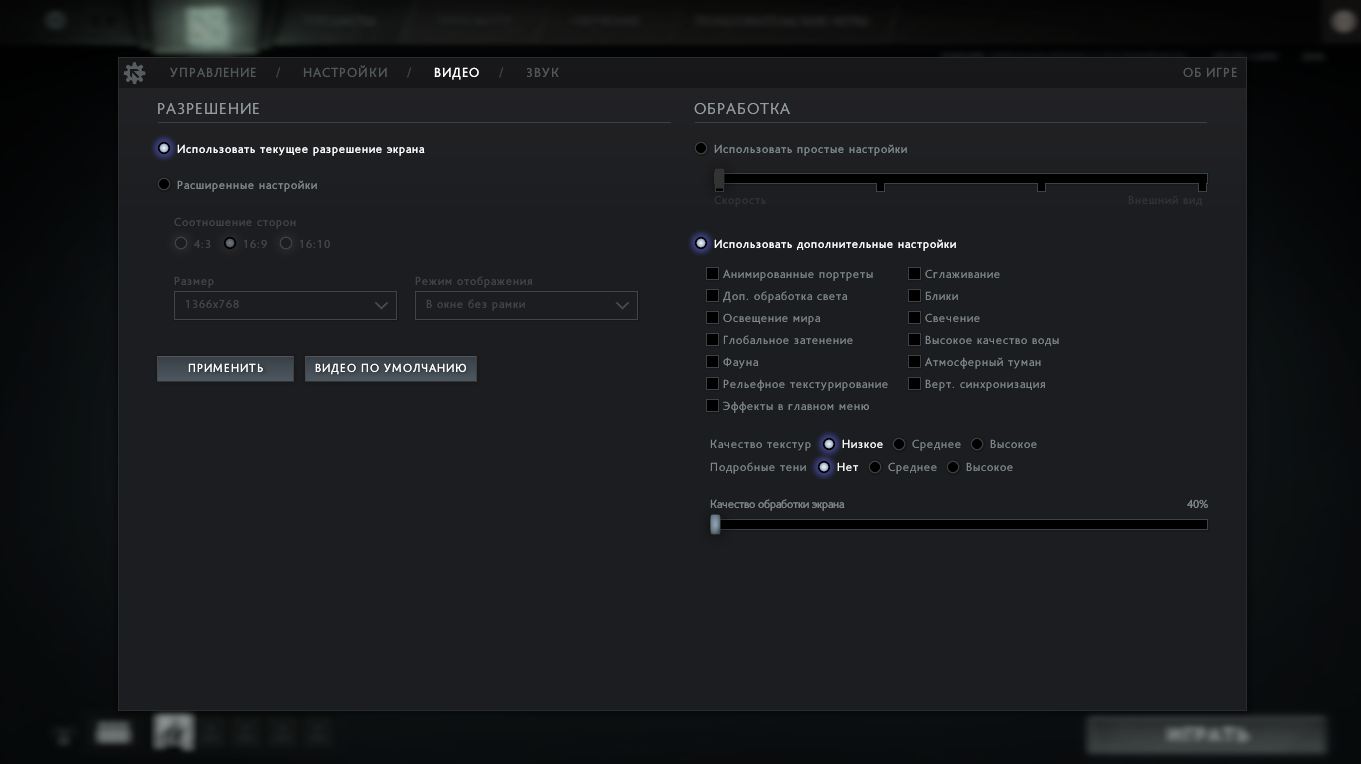Click the settings gear icon
This screenshot has height=764, width=1361.
(x=134, y=73)
